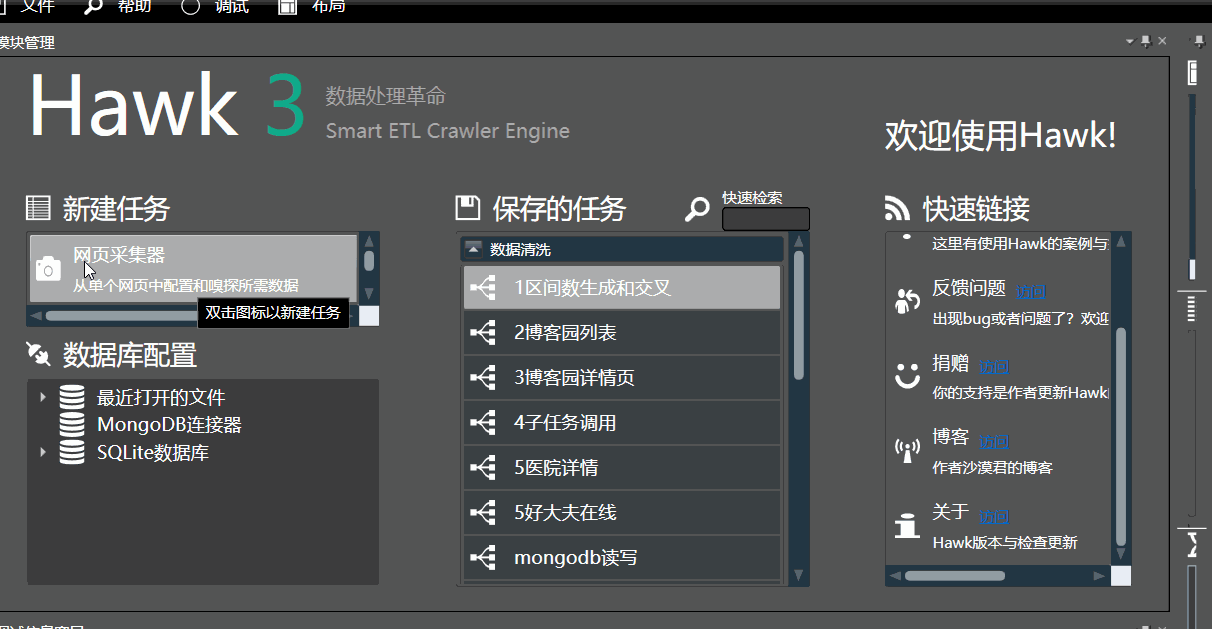This screenshot has width=1212, height=629.
Task: Collapse the 数据清洗 task group
Action: click(x=474, y=249)
